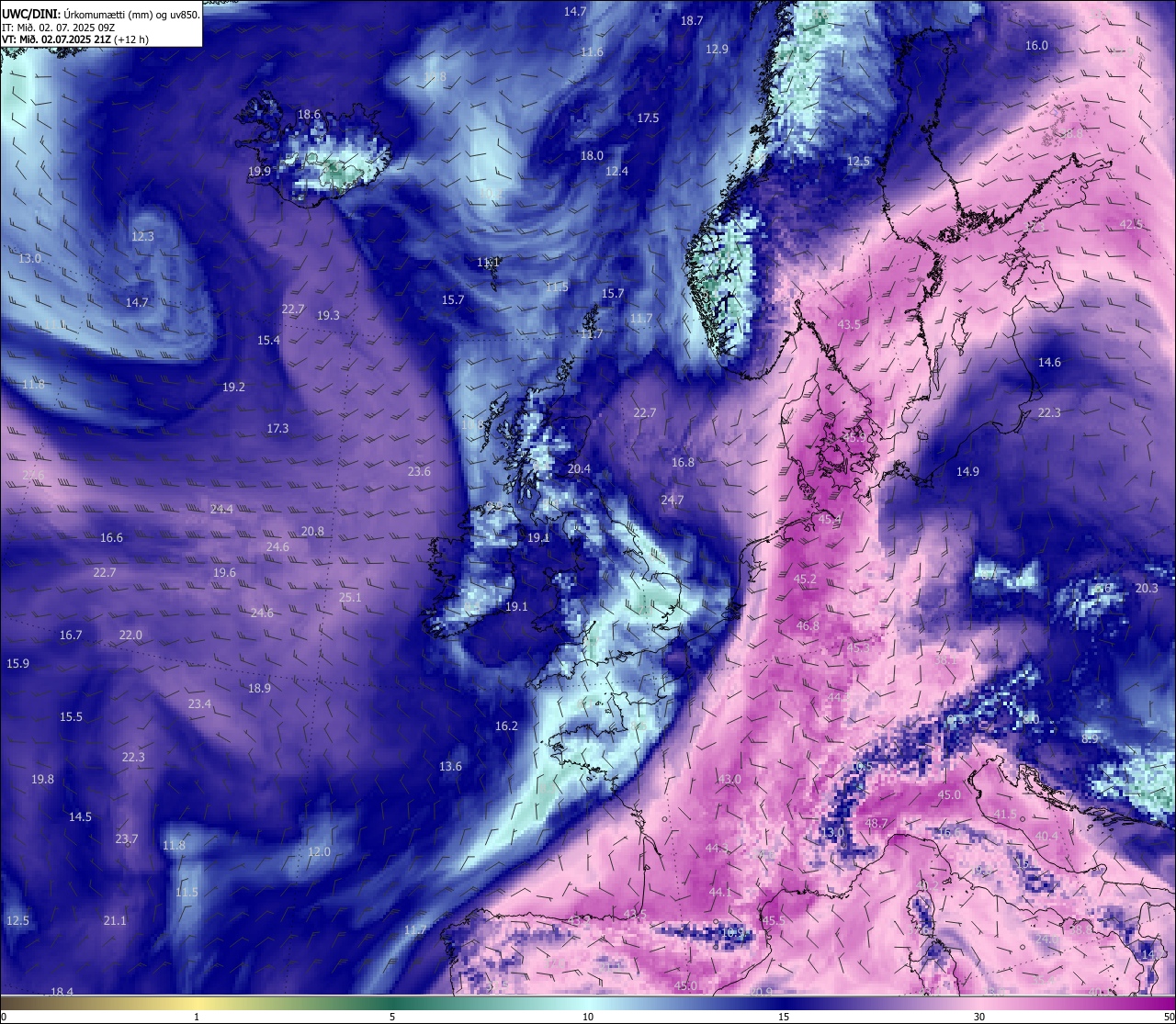This screenshot has width=1176, height=1024.
Task: Click the 18.6 value over northwest Iceland
Action: tap(310, 115)
